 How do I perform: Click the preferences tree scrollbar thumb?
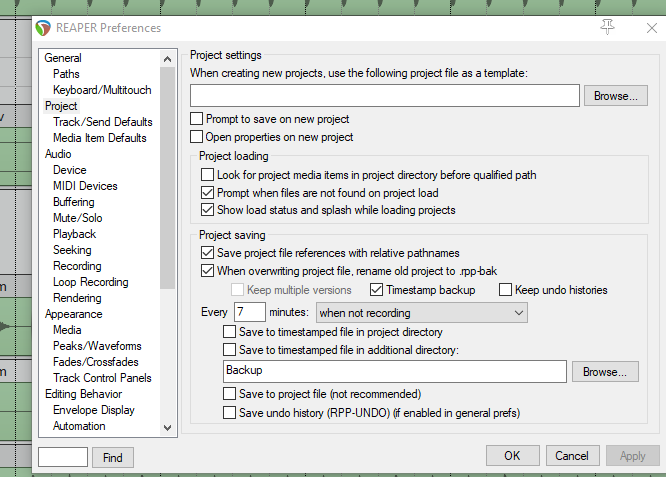click(x=167, y=178)
